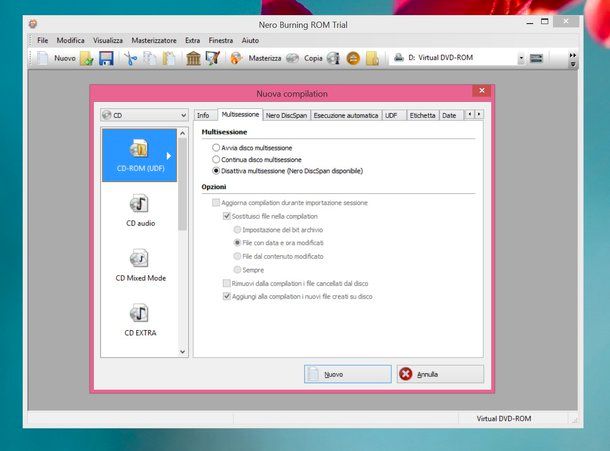Switch to the Etichetta tab
610x451 pixels.
point(422,115)
